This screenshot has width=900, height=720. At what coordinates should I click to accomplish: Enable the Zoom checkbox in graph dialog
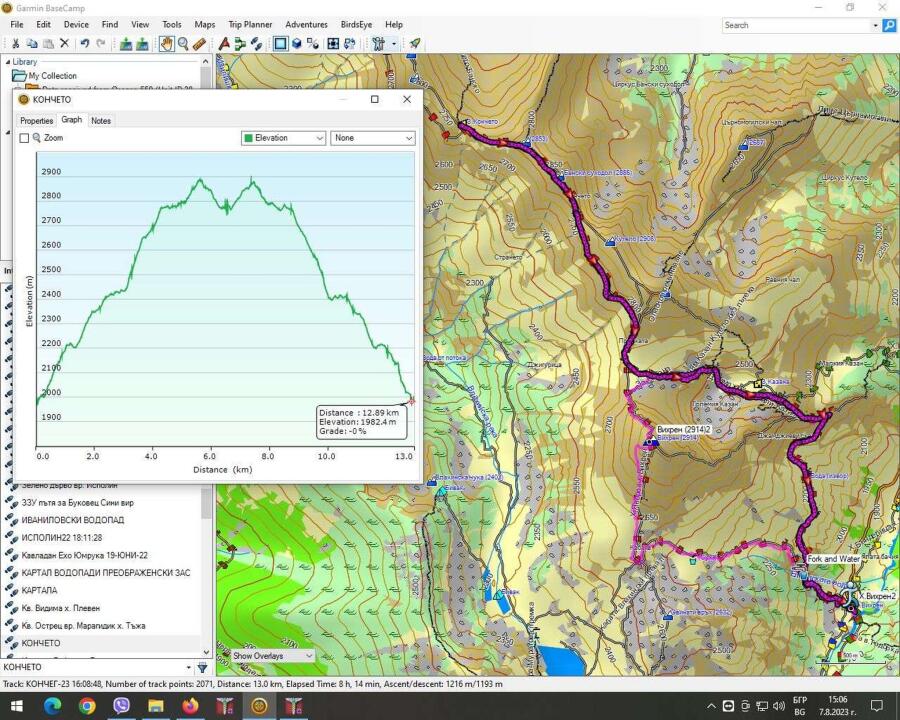tap(24, 138)
